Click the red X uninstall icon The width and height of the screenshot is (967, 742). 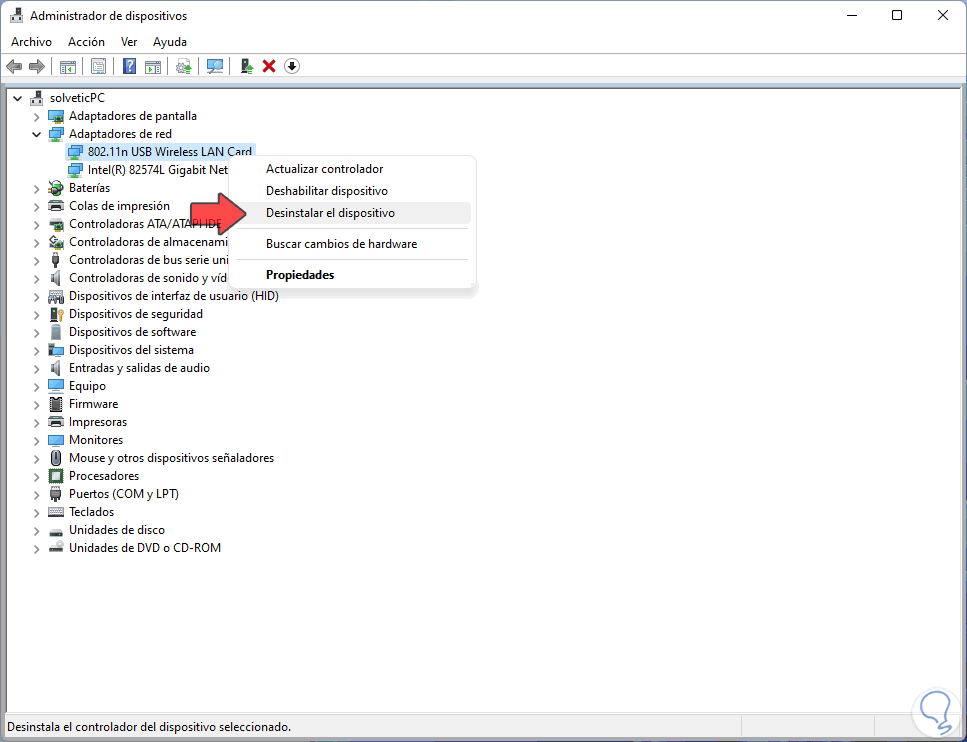(x=269, y=66)
